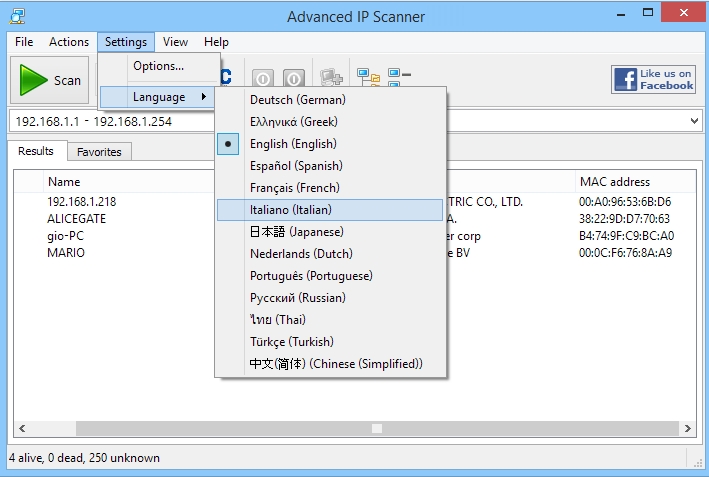Open the View menu

(175, 42)
